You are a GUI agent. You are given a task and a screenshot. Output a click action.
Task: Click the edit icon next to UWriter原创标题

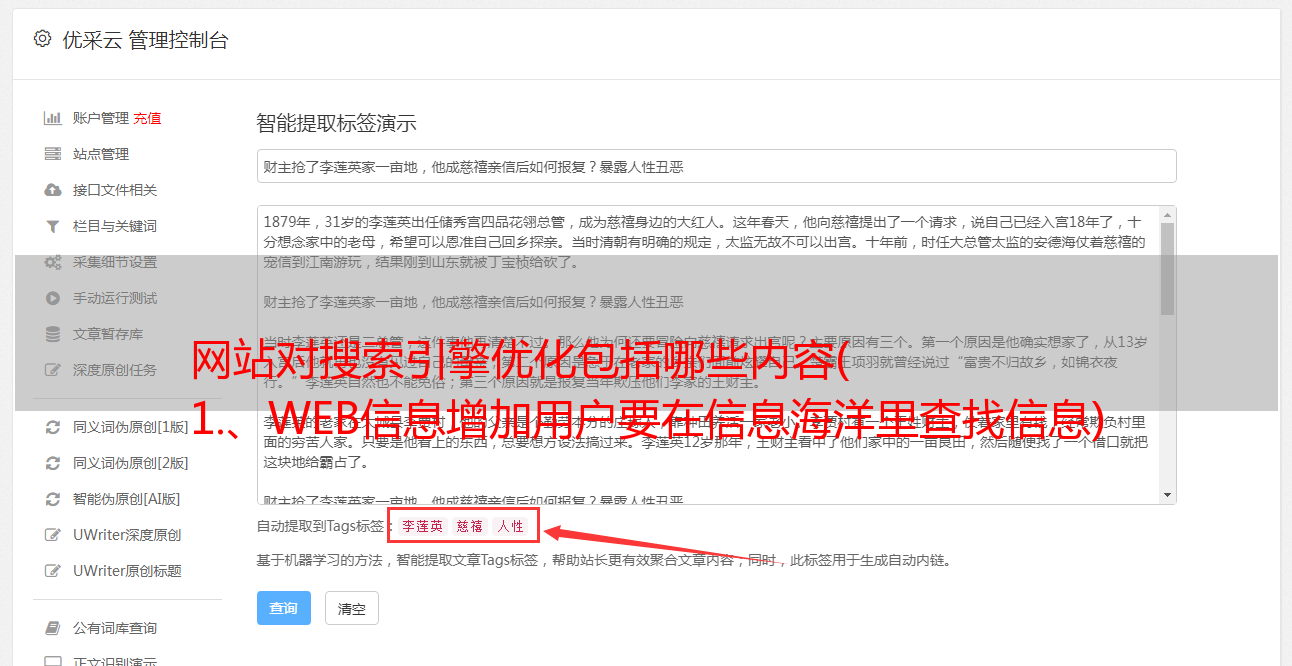(x=53, y=571)
